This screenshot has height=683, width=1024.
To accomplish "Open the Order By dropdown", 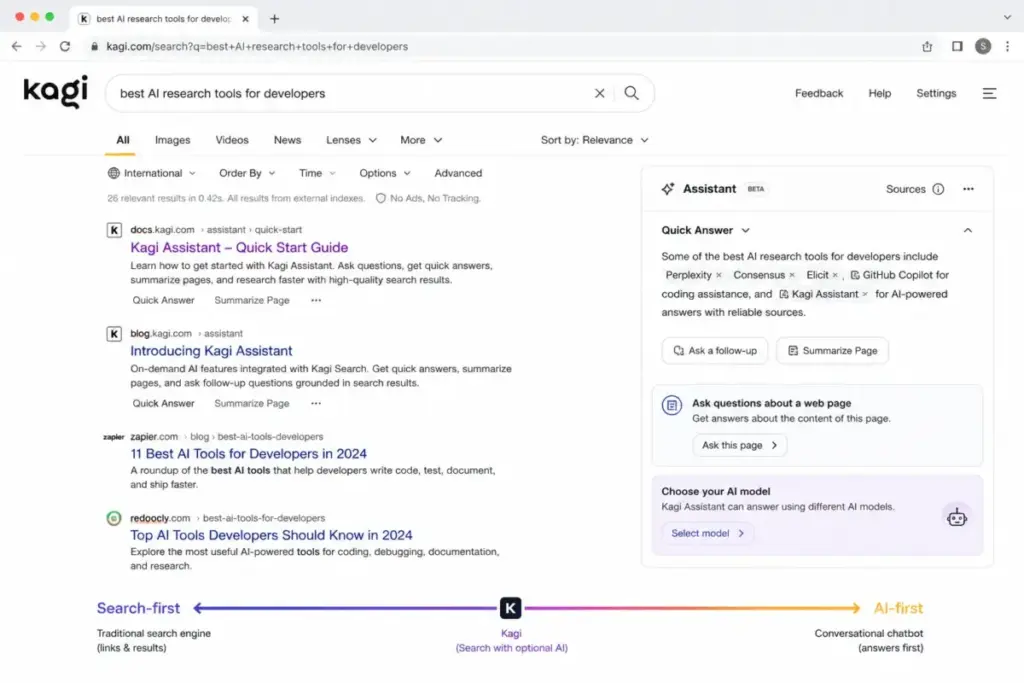I will [247, 173].
